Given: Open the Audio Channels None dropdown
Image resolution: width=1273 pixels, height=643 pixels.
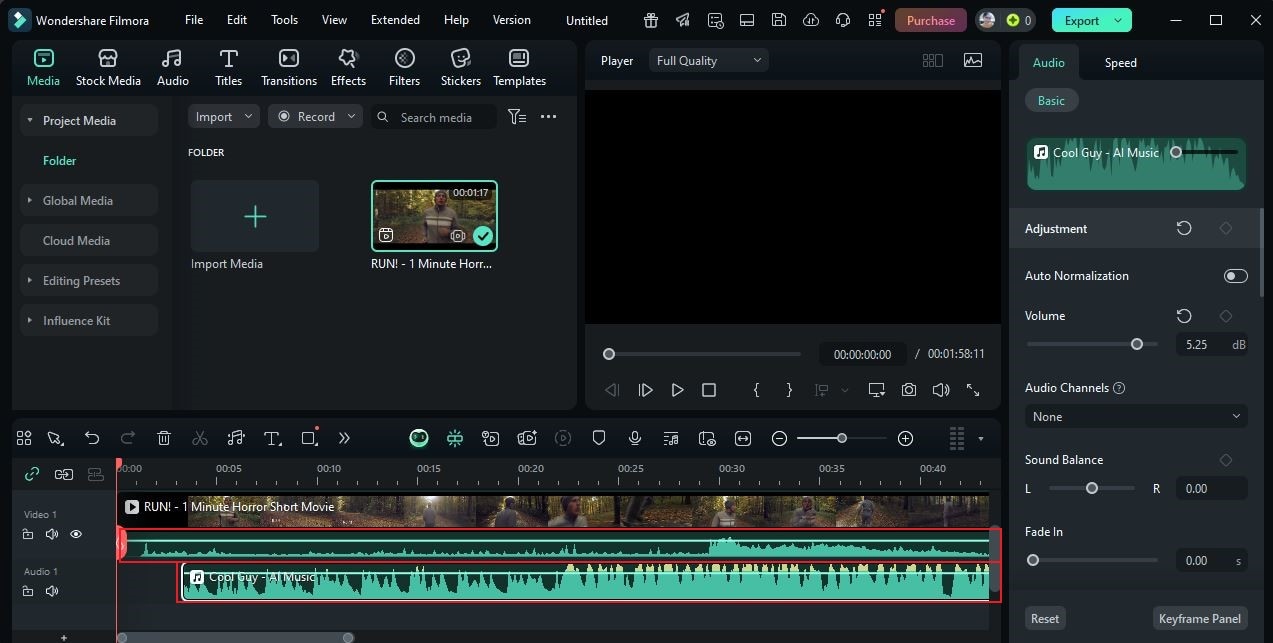Looking at the screenshot, I should (x=1136, y=416).
